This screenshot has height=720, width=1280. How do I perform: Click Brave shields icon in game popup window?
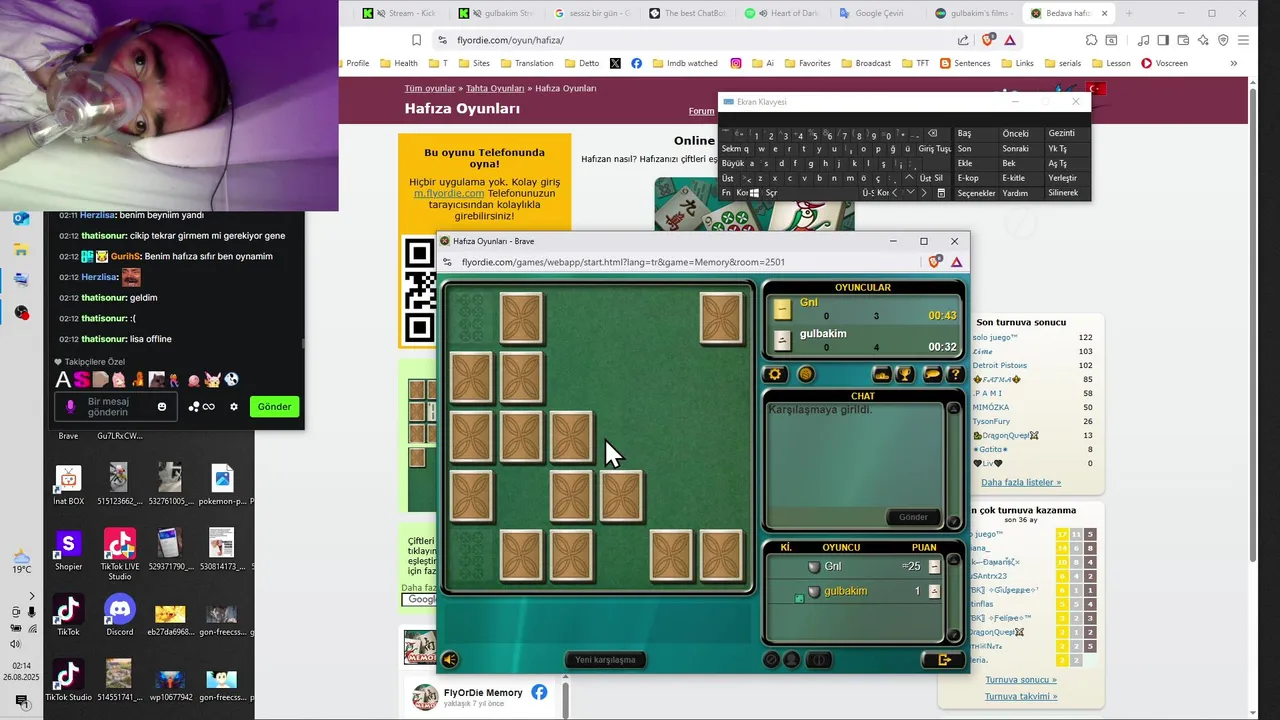pos(935,262)
